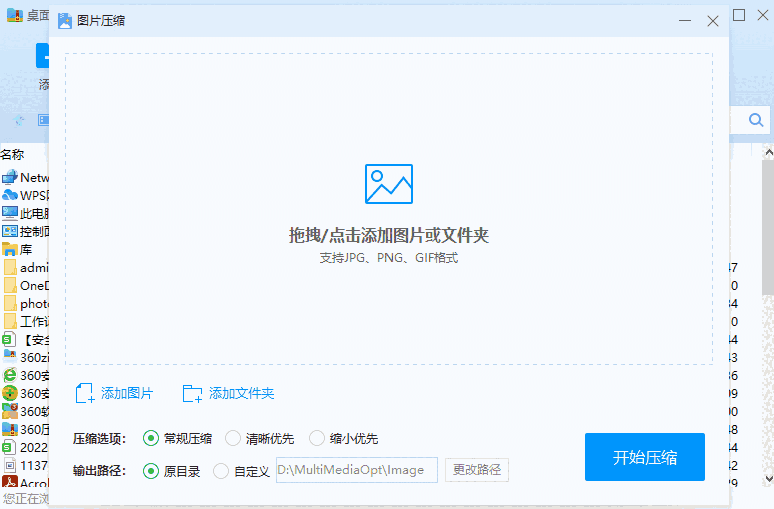Start compression with 开始压缩 button

(645, 457)
